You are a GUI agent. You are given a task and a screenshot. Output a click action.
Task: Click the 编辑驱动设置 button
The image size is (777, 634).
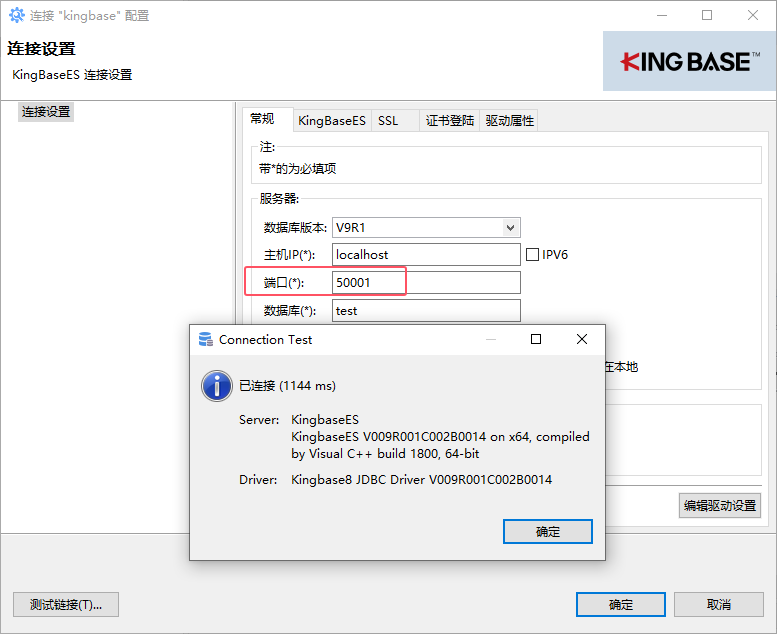pos(720,506)
